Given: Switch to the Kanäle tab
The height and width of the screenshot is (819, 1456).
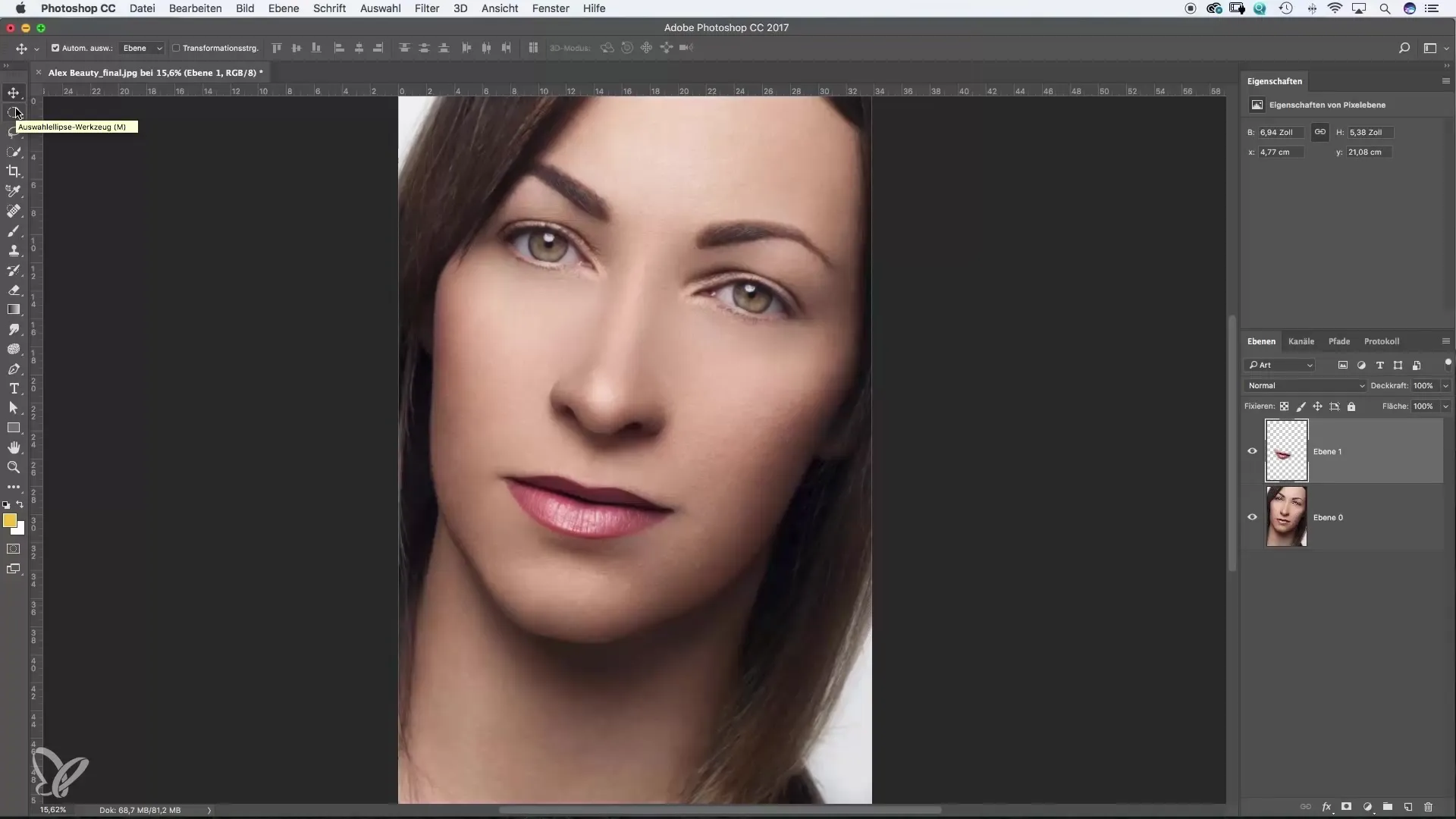Looking at the screenshot, I should [x=1301, y=341].
